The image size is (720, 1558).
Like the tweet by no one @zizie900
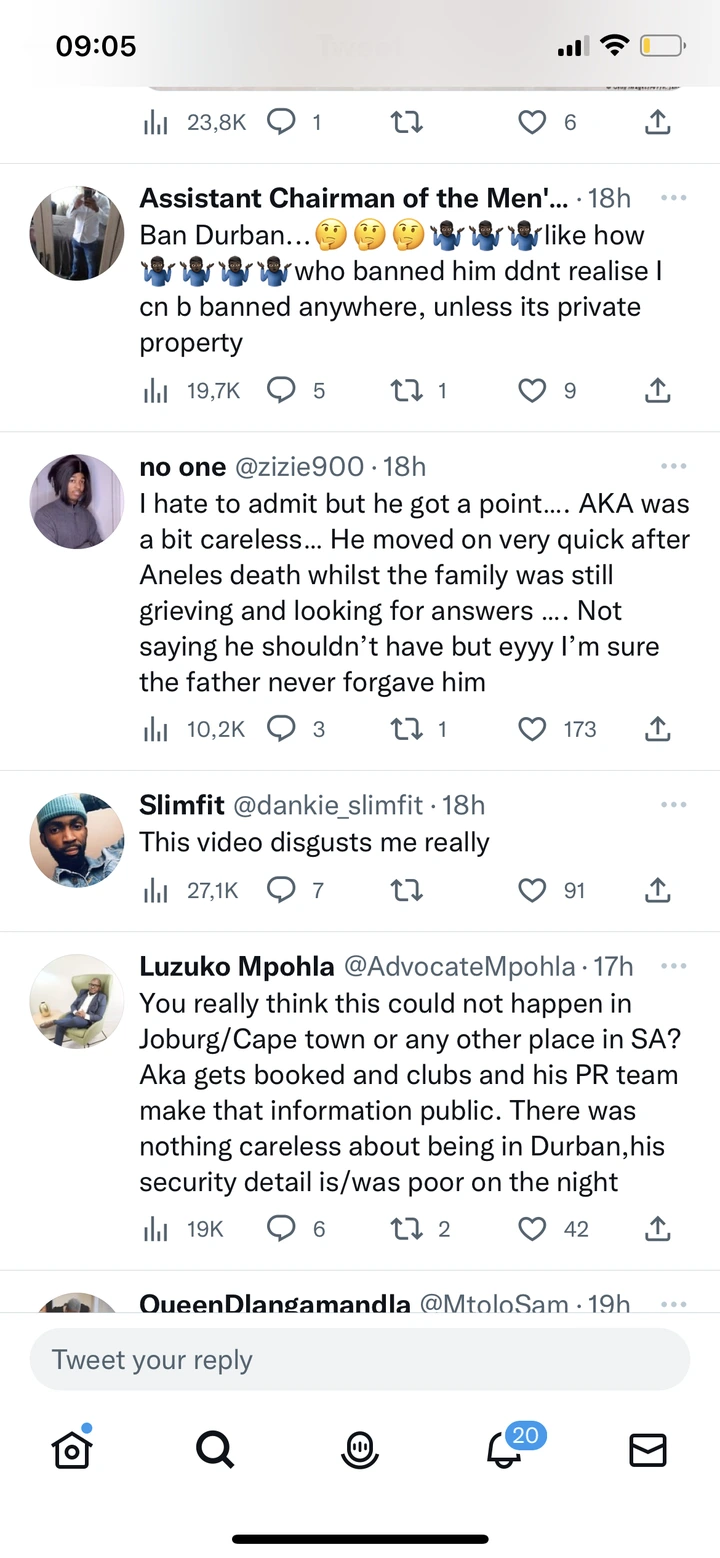(533, 729)
